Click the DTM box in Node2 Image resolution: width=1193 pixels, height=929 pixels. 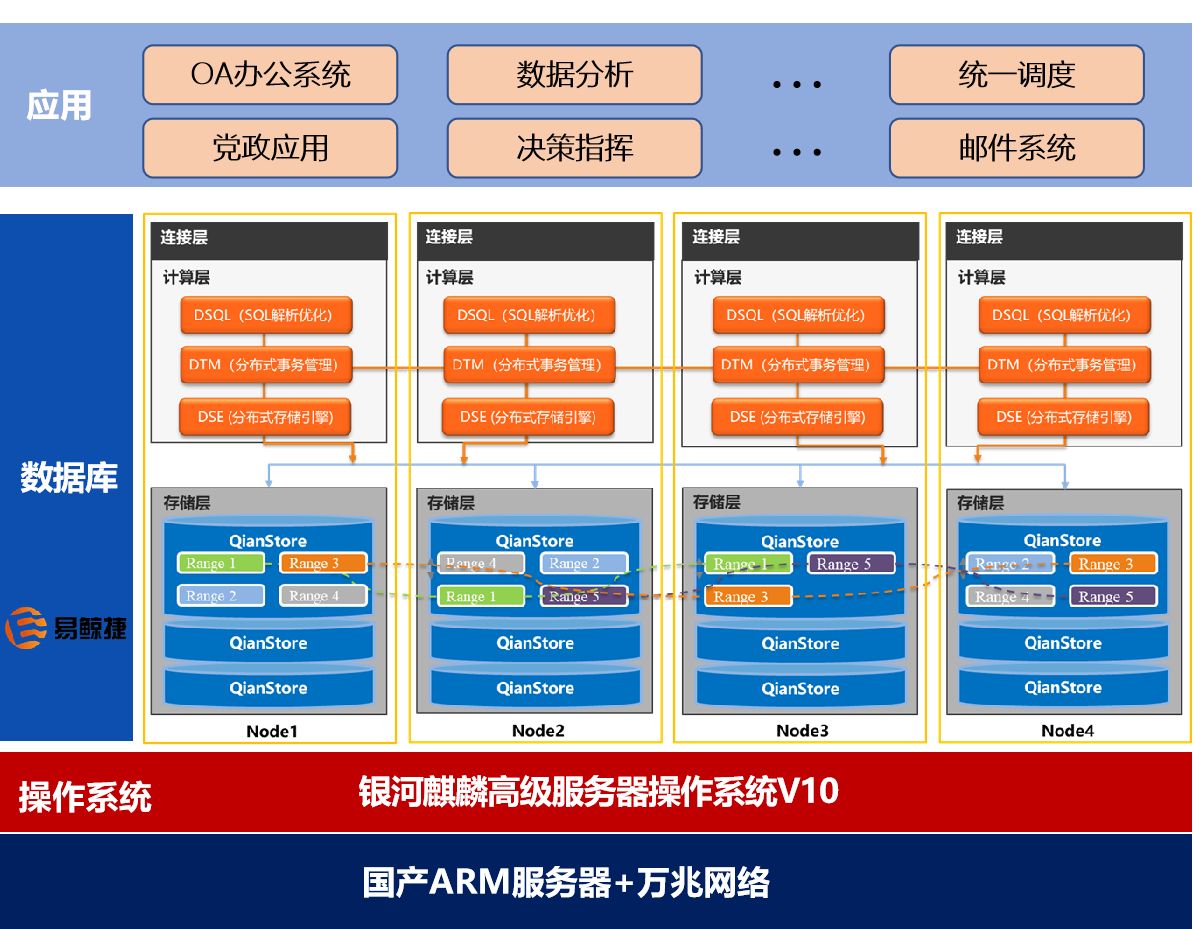coord(530,364)
